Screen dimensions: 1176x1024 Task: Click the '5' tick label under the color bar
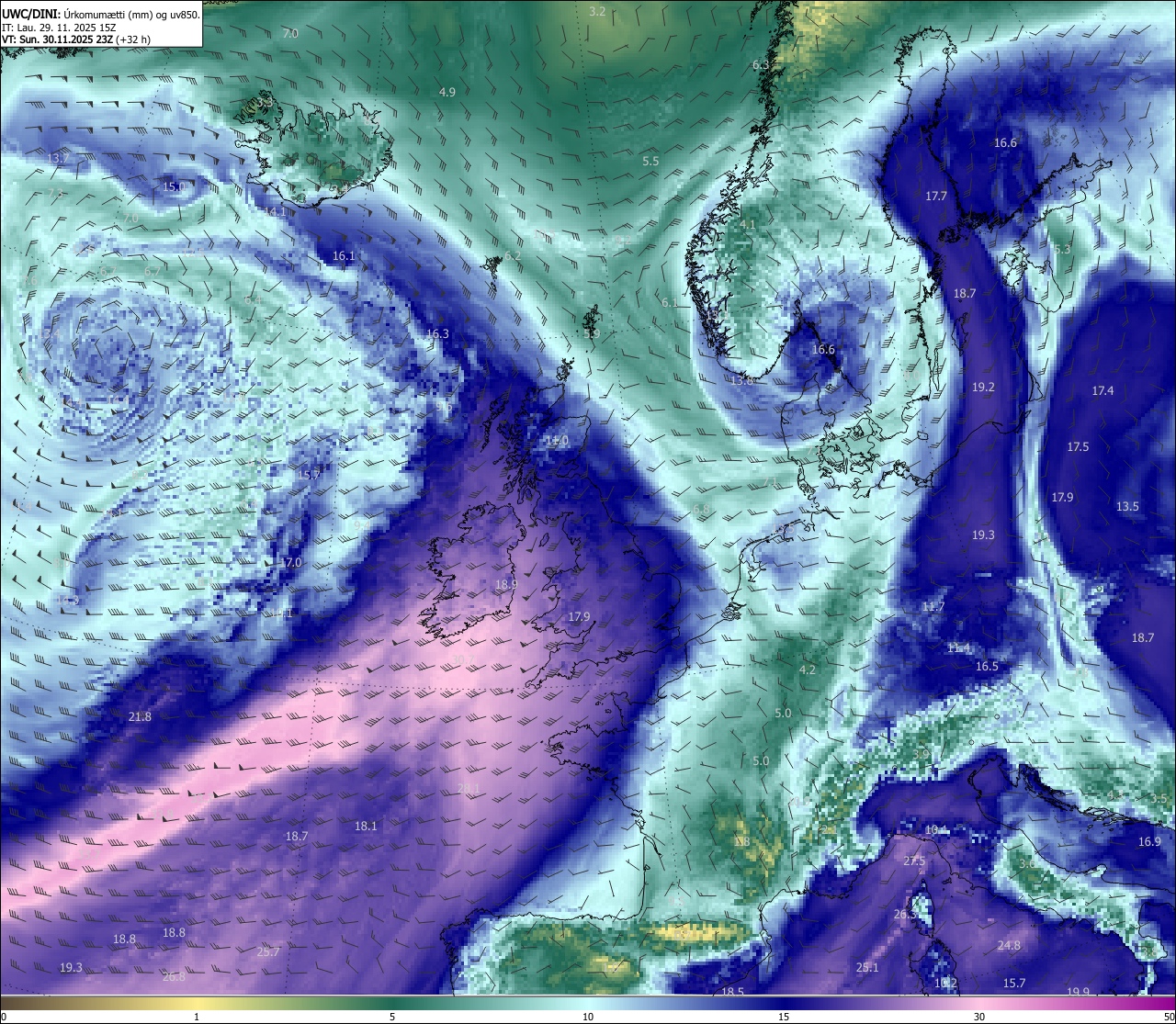point(392,1017)
